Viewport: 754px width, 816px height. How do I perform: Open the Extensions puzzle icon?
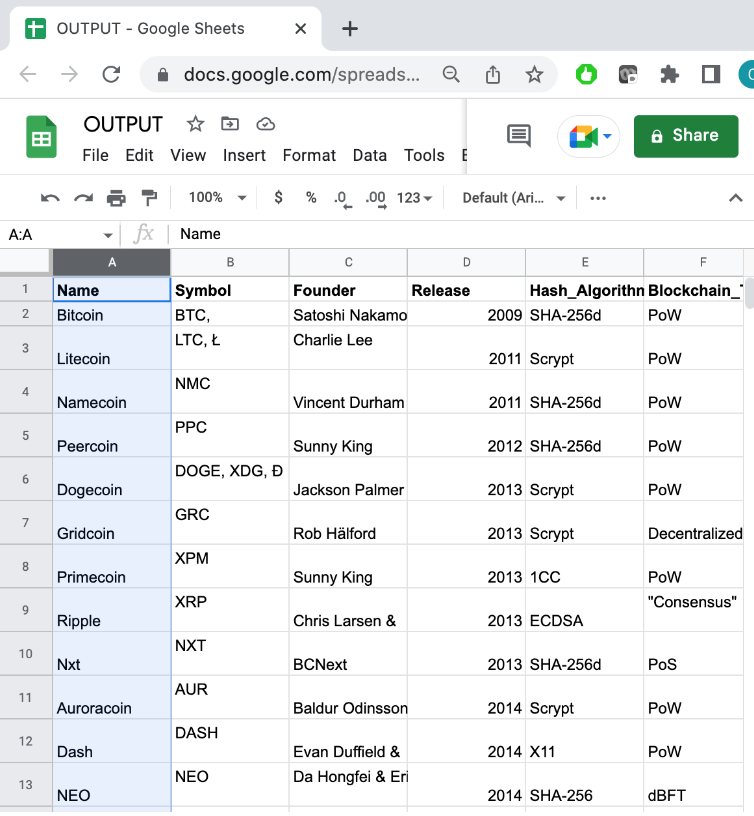[x=670, y=75]
